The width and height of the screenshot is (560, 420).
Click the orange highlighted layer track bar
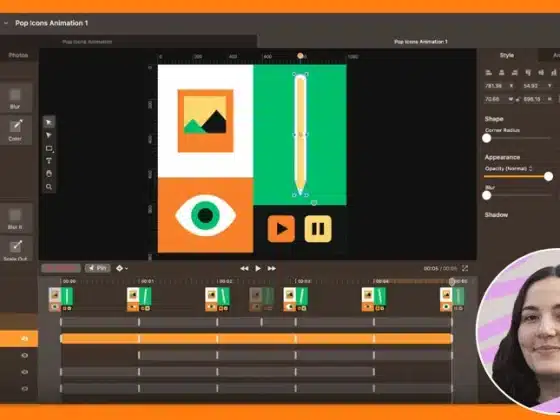[256, 339]
